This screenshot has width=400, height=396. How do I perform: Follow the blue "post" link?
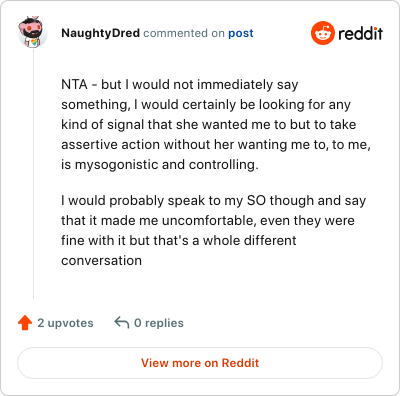pos(241,33)
